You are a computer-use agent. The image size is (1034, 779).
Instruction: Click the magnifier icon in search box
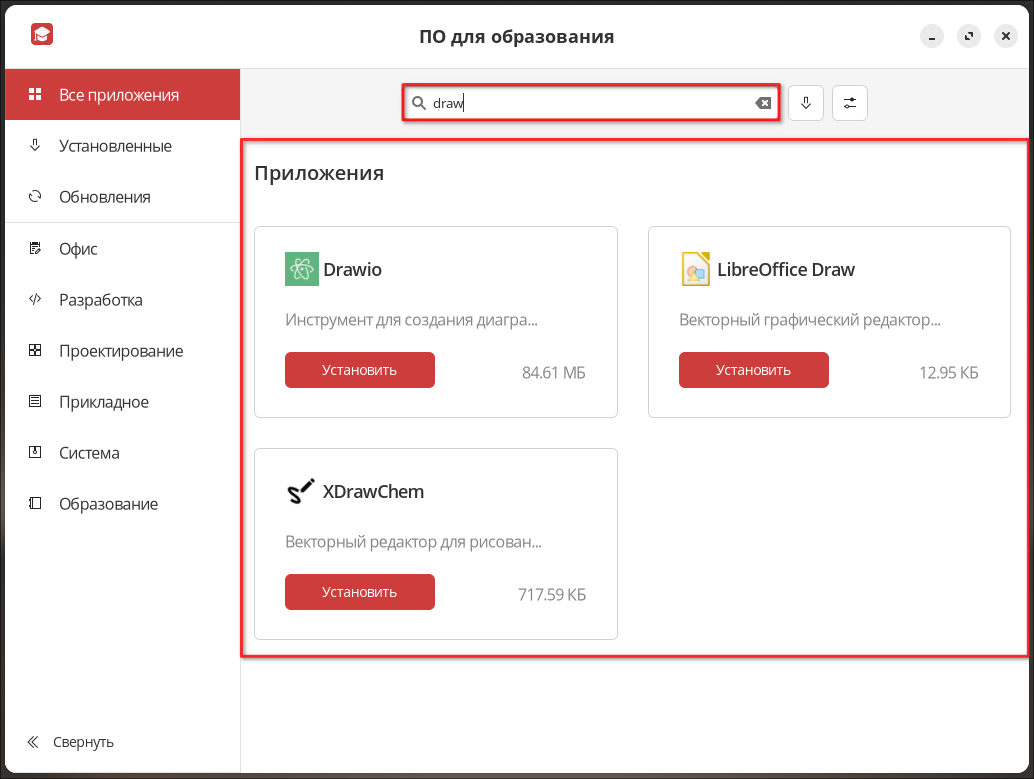[419, 103]
